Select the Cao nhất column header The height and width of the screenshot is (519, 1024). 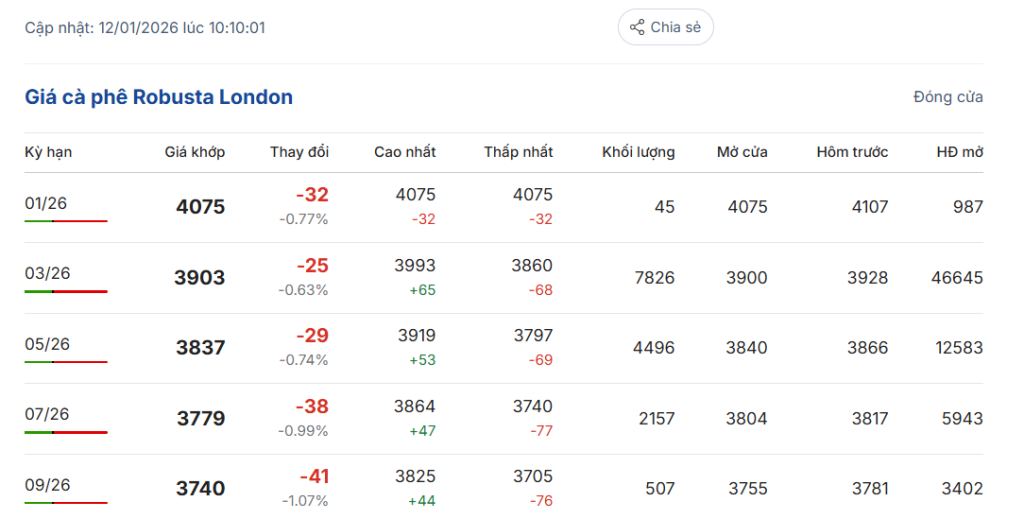(405, 152)
